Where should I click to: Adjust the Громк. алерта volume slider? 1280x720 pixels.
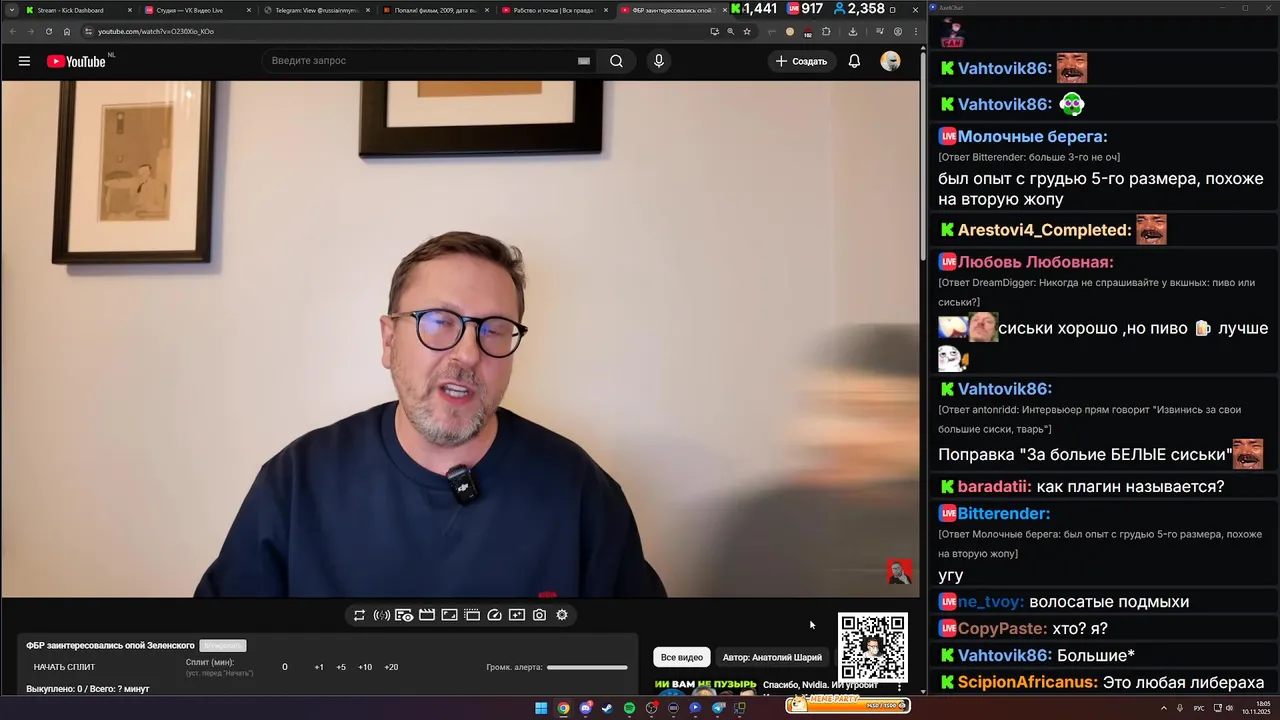pyautogui.click(x=587, y=667)
